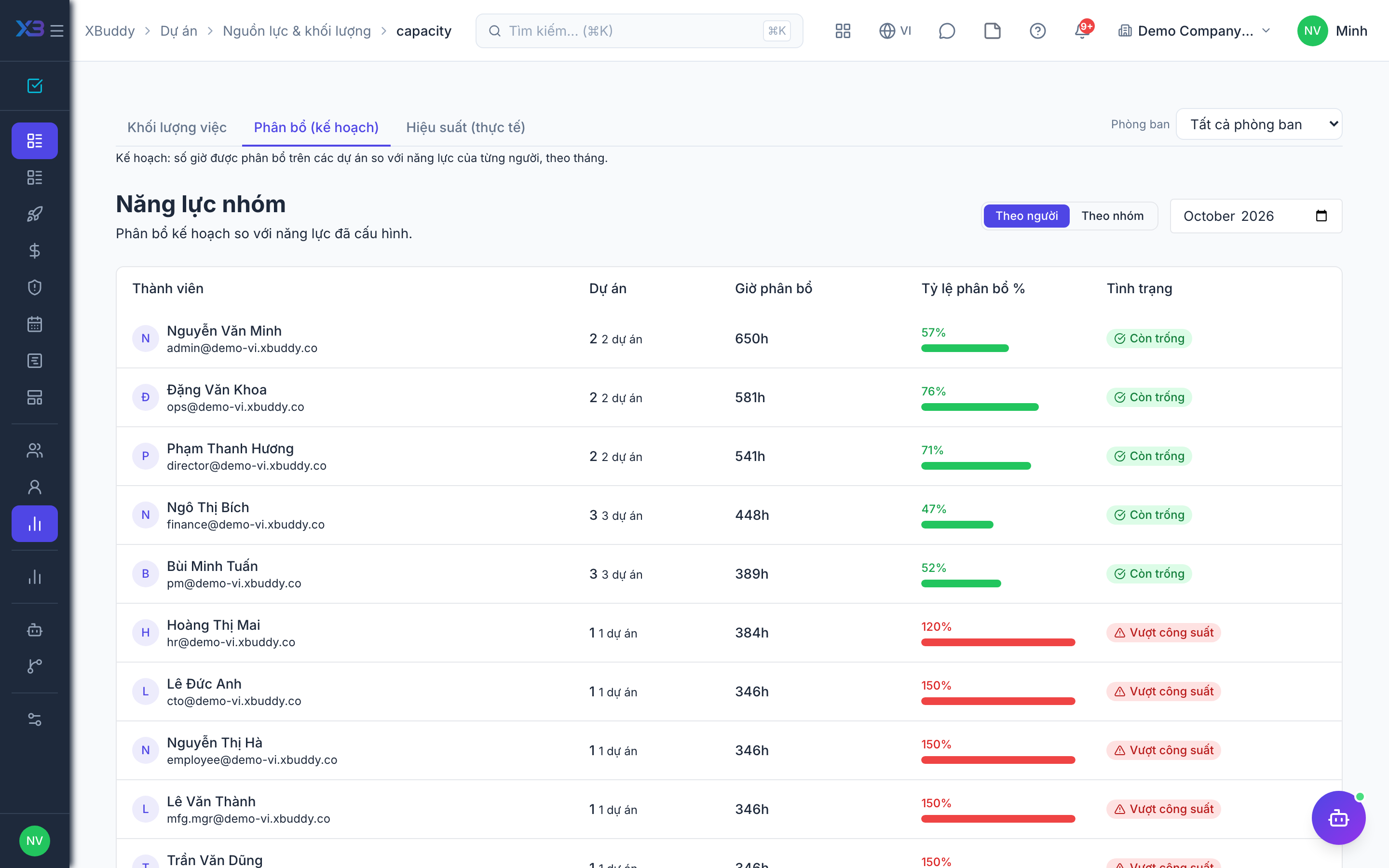1389x868 pixels.
Task: Click the 150% red bar for Lê Đức Anh
Action: pyautogui.click(x=998, y=701)
